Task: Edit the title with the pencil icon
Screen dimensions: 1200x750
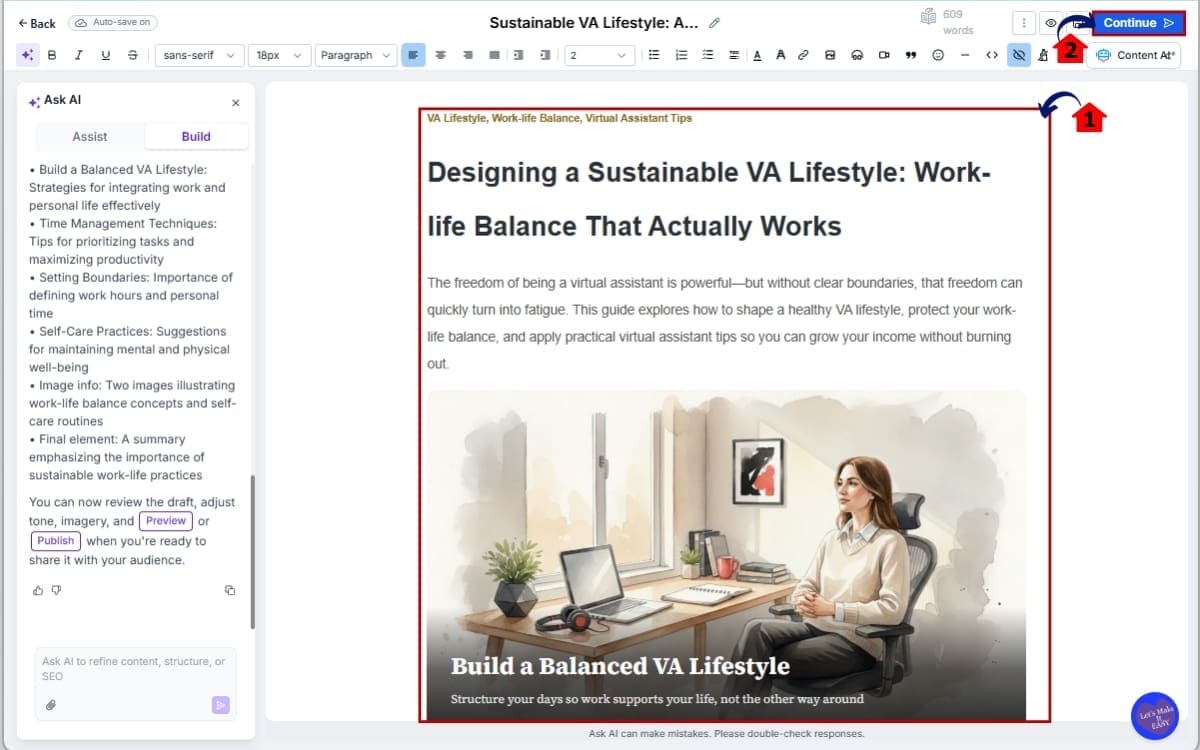Action: pyautogui.click(x=714, y=23)
